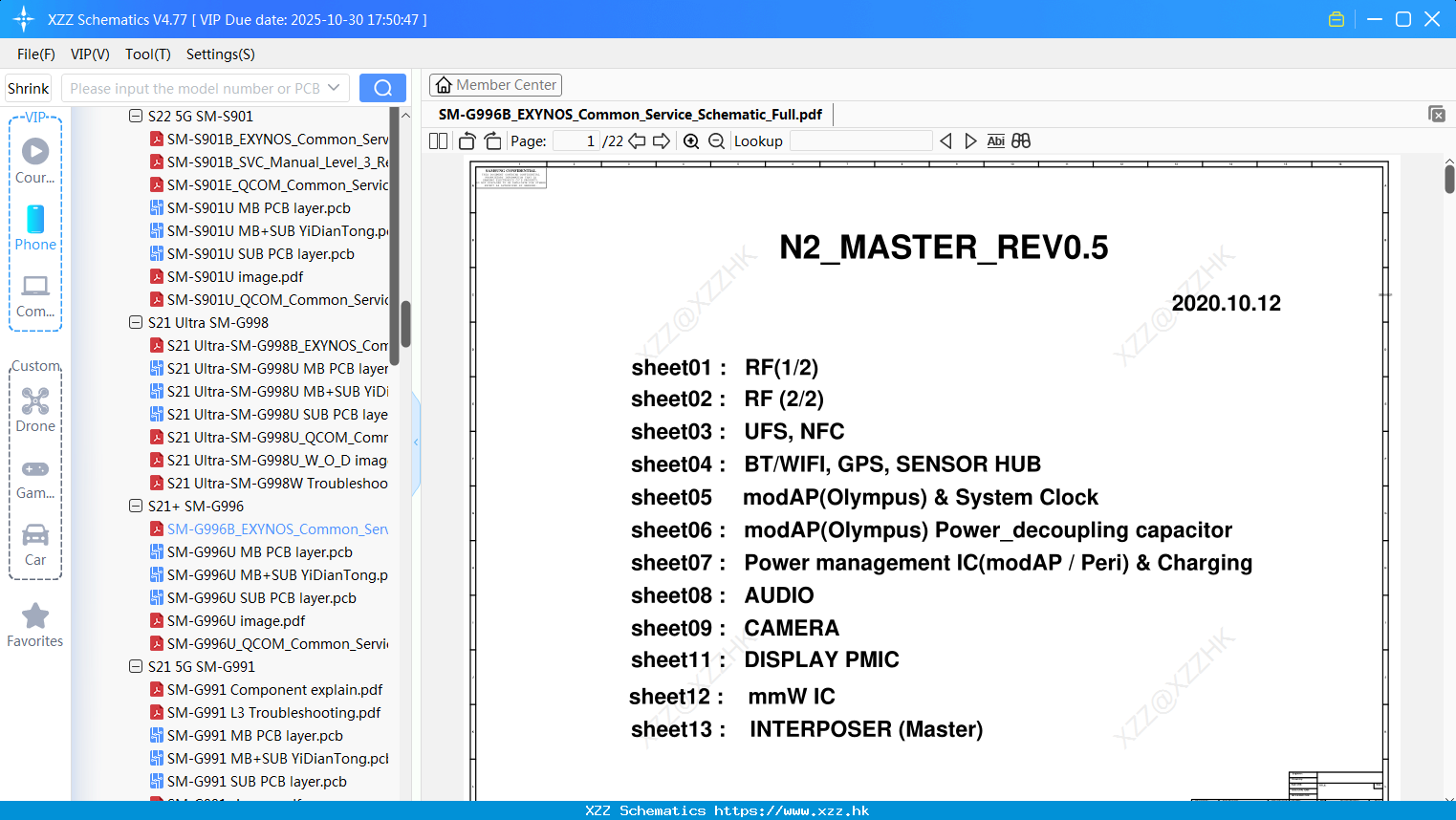Open the VIP(V) menu
This screenshot has width=1456, height=820.
90,54
